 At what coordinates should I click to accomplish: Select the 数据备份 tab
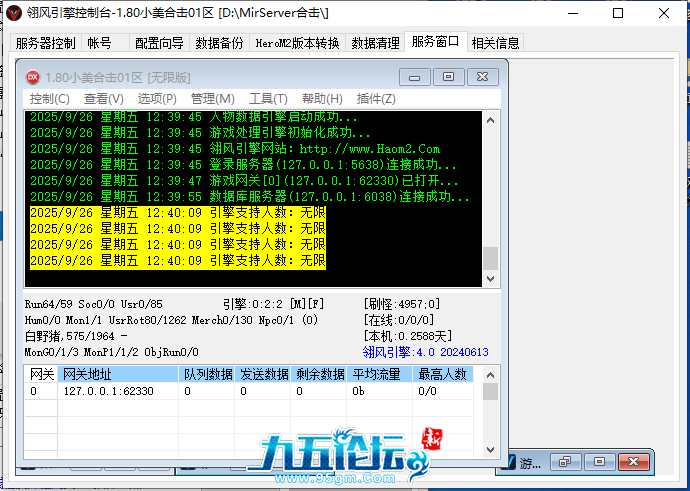(219, 43)
